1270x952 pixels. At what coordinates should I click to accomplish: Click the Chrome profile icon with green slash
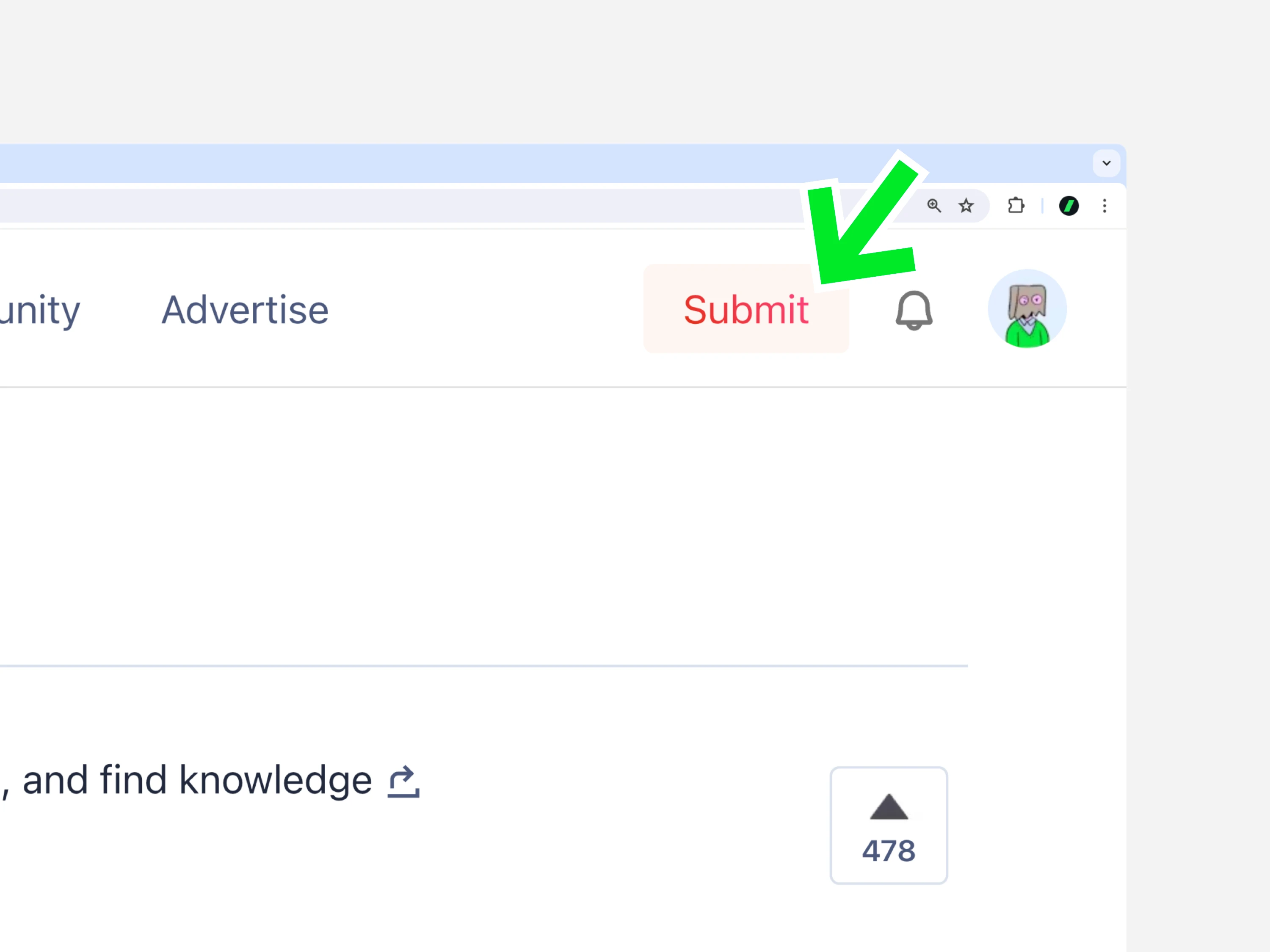point(1068,206)
